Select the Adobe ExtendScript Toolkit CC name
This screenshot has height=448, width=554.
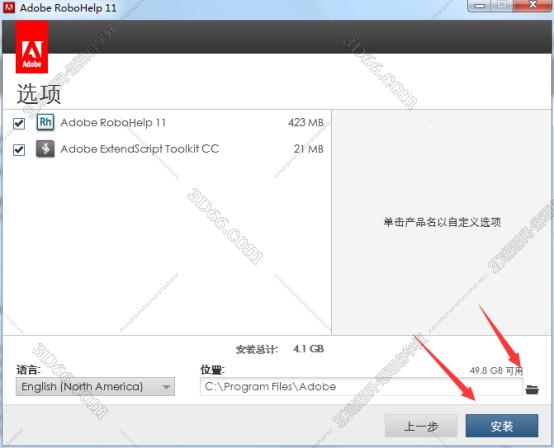[140, 149]
